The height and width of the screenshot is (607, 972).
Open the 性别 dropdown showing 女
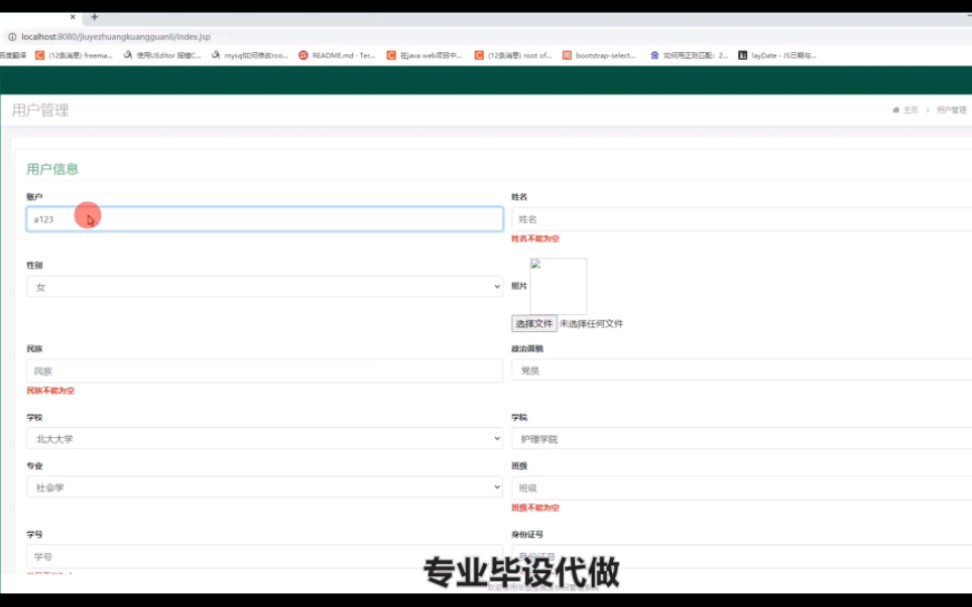pyautogui.click(x=264, y=286)
